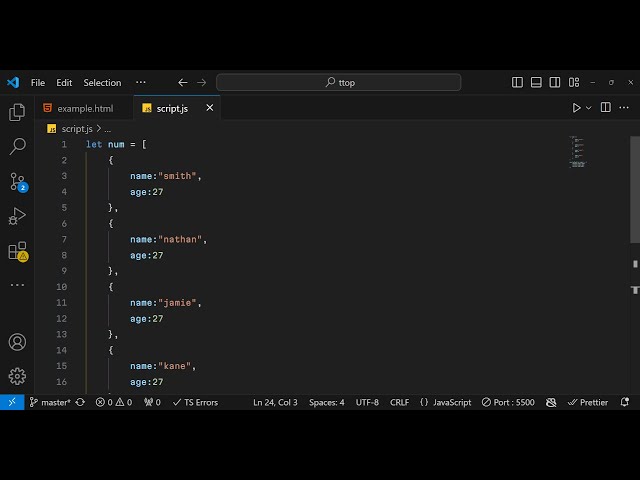Viewport: 640px width, 480px height.
Task: Click the Run Code play button
Action: (576, 108)
